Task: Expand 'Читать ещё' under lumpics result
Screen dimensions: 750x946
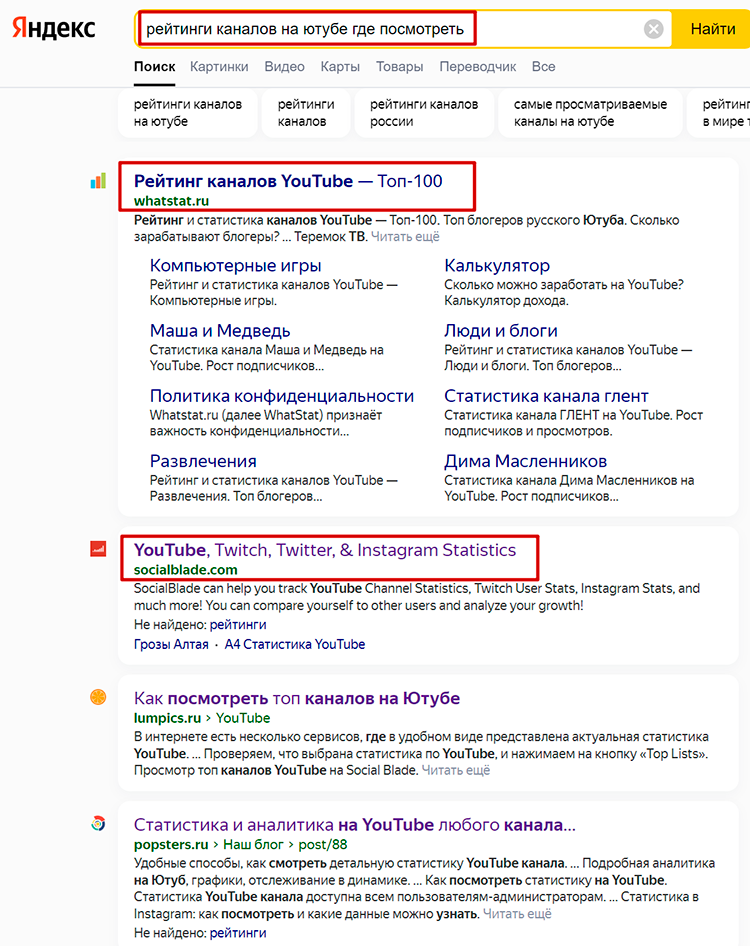Action: tap(456, 770)
